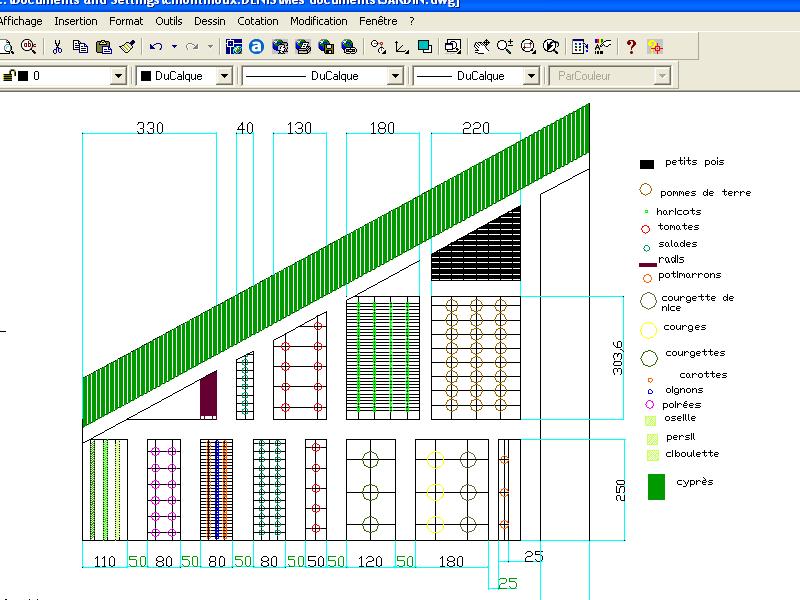Select the Match Properties paintbrush tool
This screenshot has width=800, height=600.
point(127,46)
